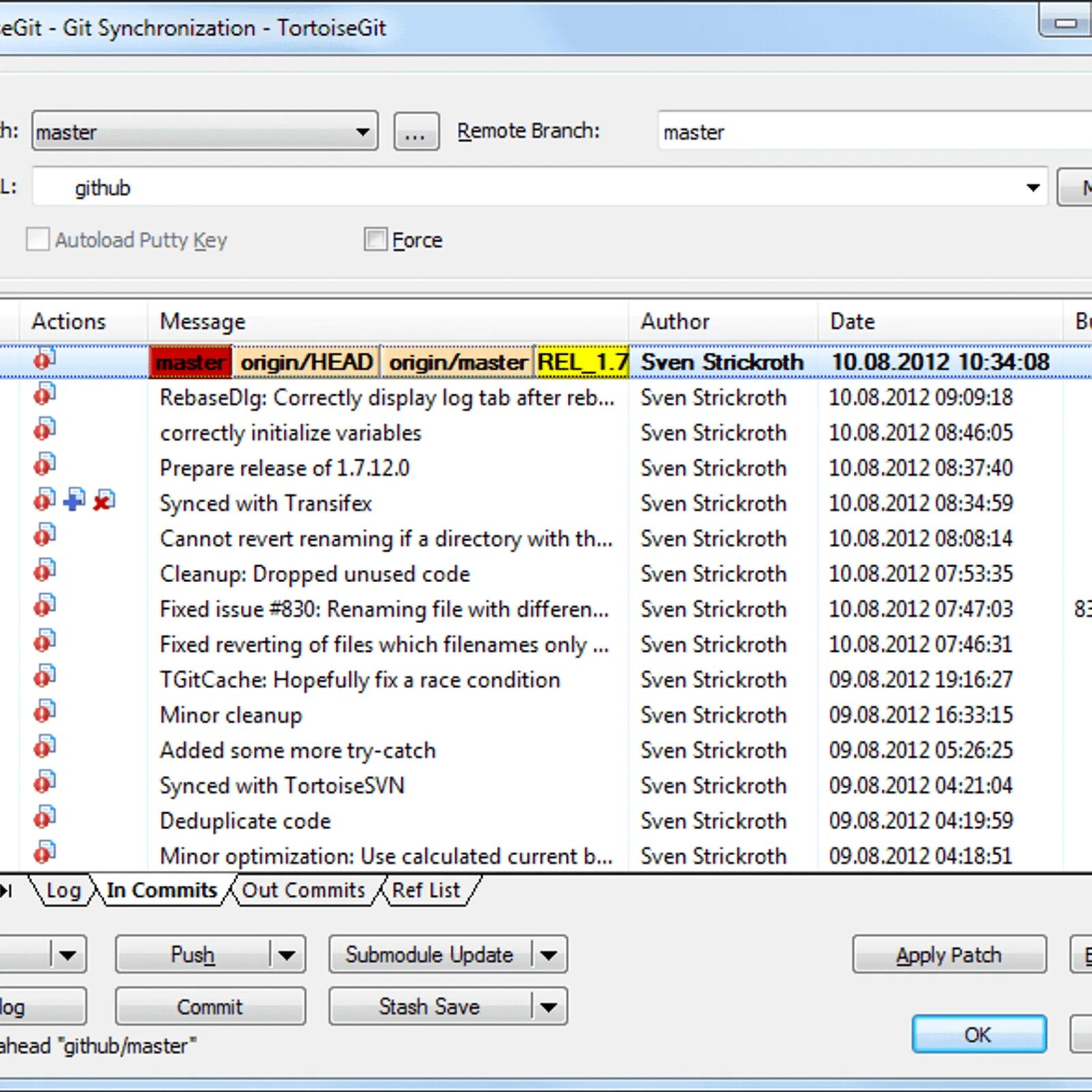
Task: Click modified icon in Synced with Transifex row
Action: pyautogui.click(x=44, y=500)
